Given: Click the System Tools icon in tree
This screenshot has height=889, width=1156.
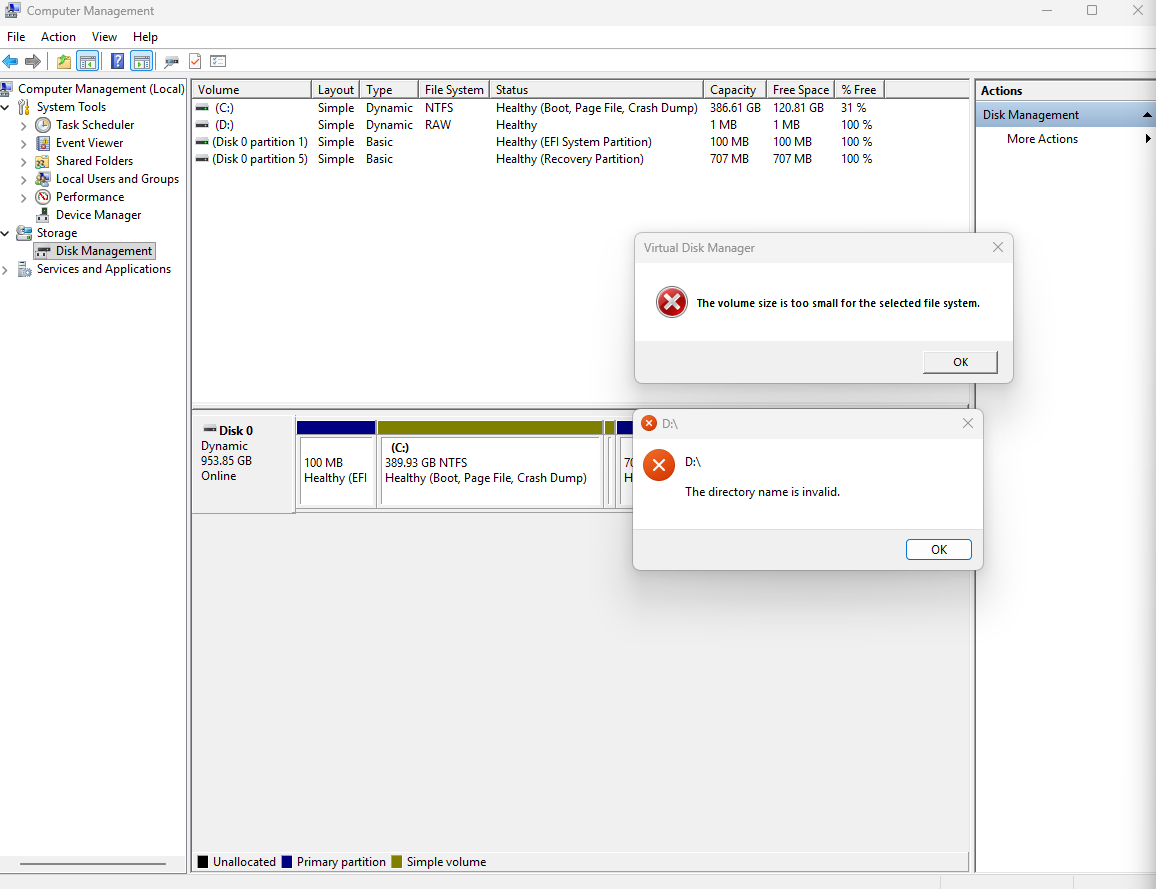Looking at the screenshot, I should pyautogui.click(x=24, y=107).
